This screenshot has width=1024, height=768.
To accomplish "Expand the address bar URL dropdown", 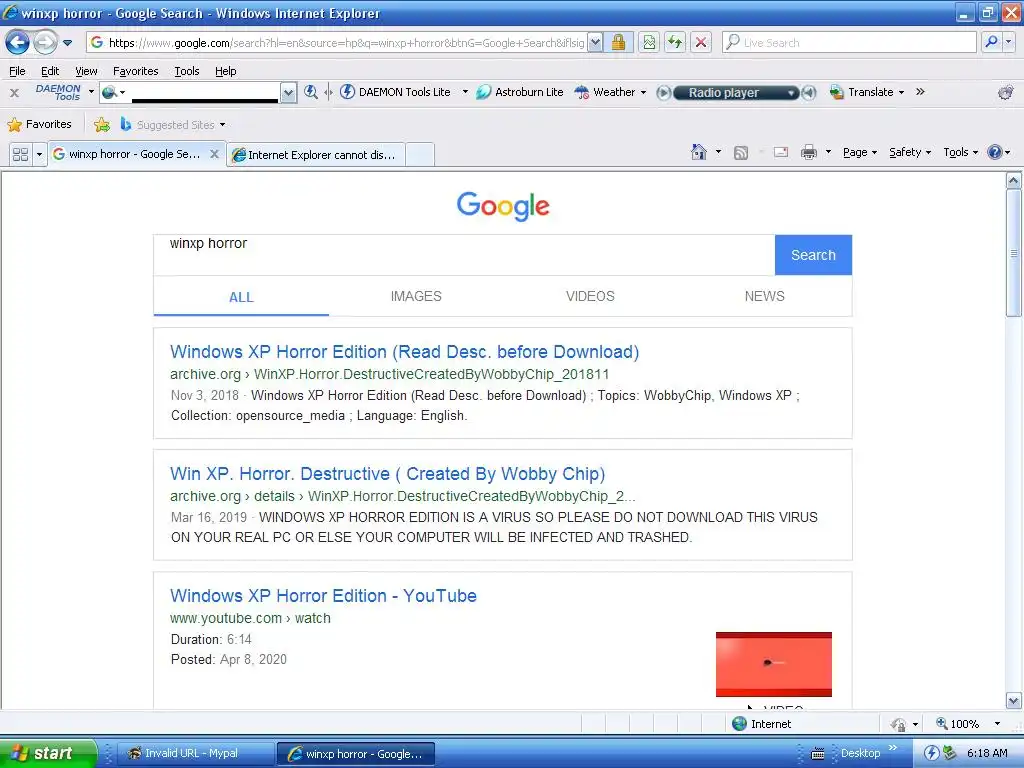I will click(595, 42).
